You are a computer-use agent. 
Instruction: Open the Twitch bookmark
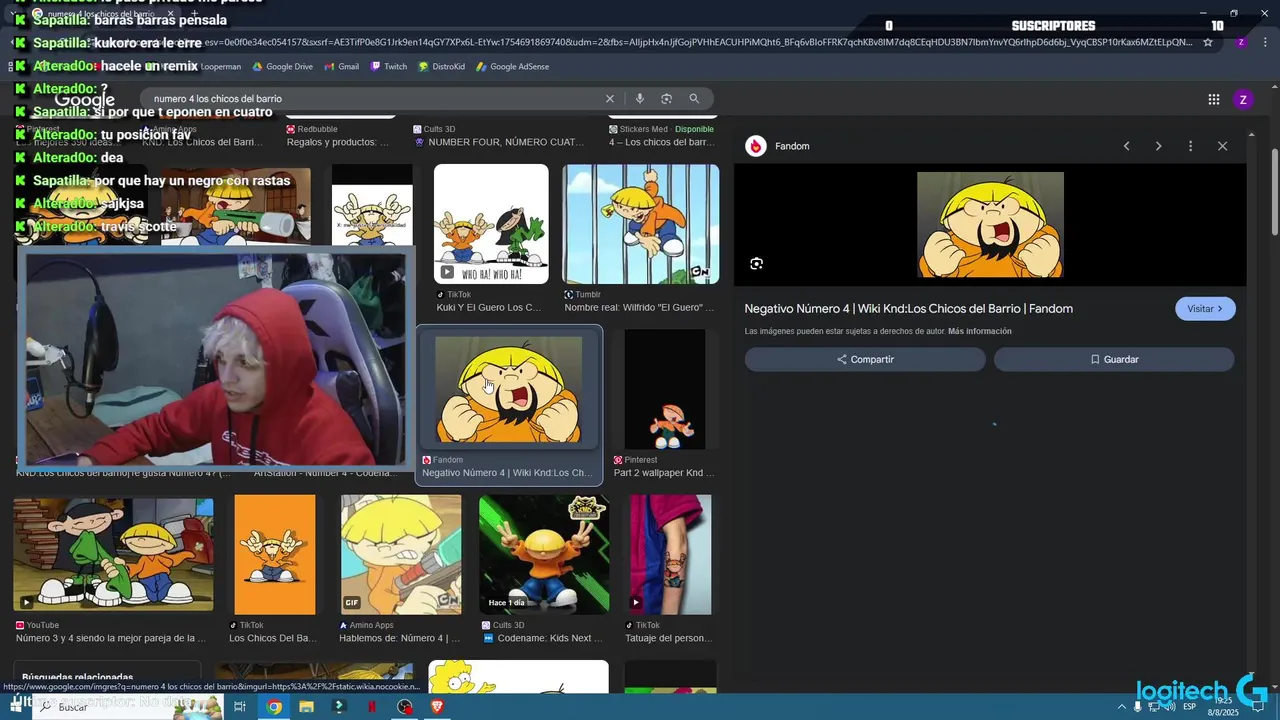(389, 67)
